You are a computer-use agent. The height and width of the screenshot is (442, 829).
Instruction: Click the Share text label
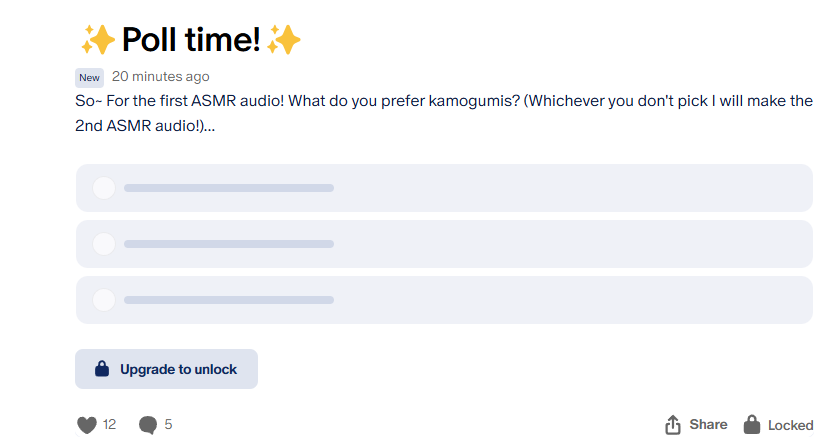[708, 425]
